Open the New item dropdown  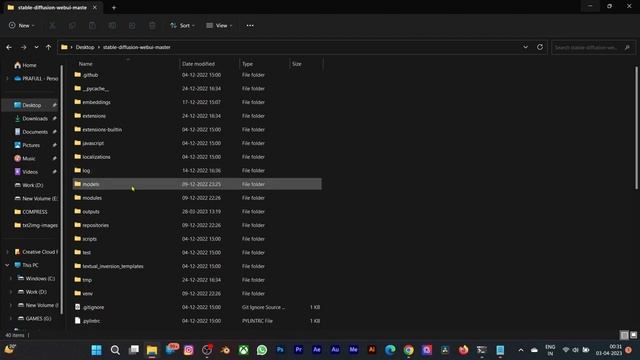click(22, 26)
